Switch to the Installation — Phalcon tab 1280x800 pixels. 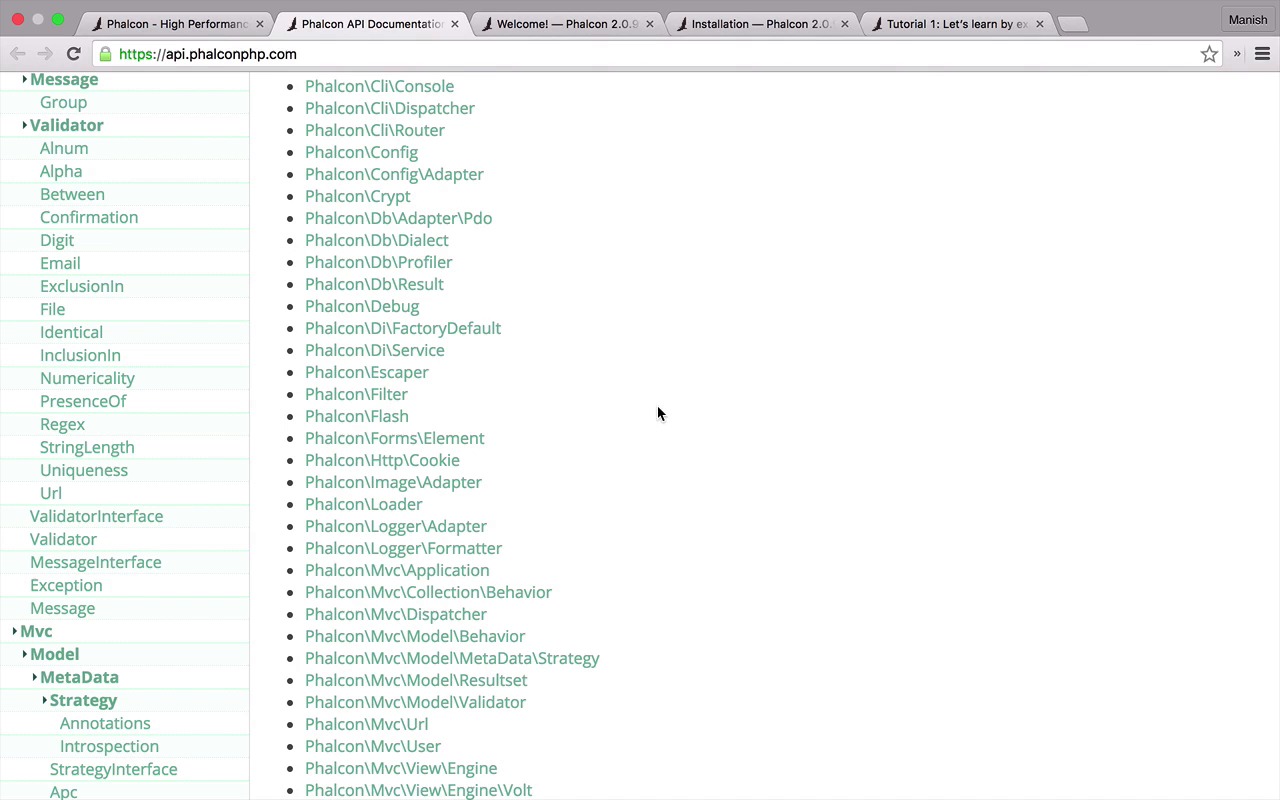[x=762, y=24]
